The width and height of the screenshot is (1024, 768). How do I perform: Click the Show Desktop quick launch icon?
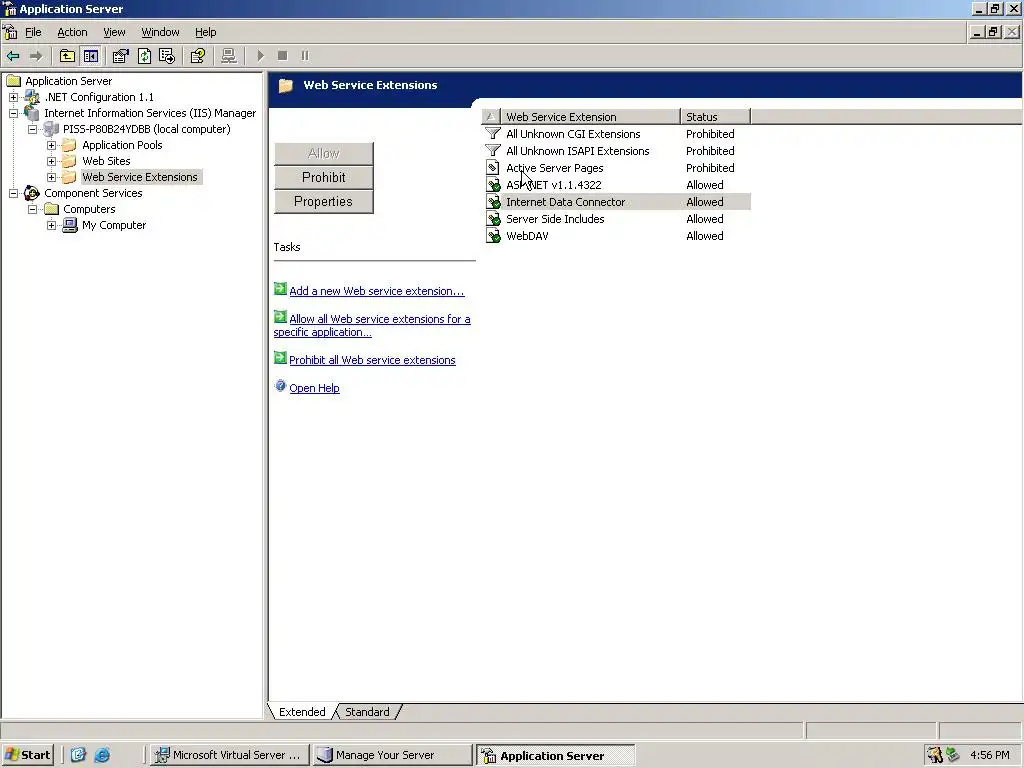[x=78, y=755]
